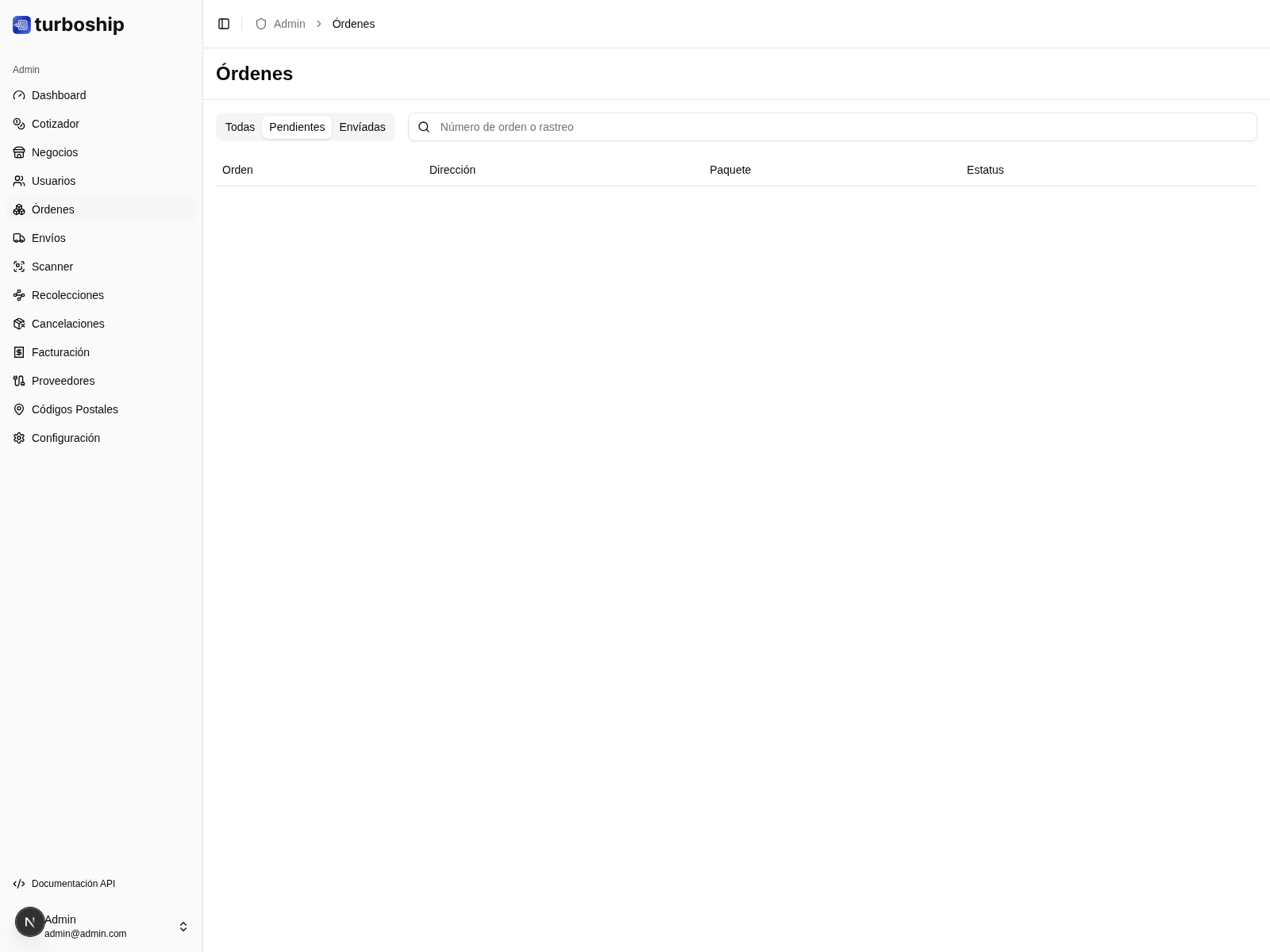The image size is (1270, 952).
Task: Switch to the Todas tab
Action: pyautogui.click(x=240, y=127)
